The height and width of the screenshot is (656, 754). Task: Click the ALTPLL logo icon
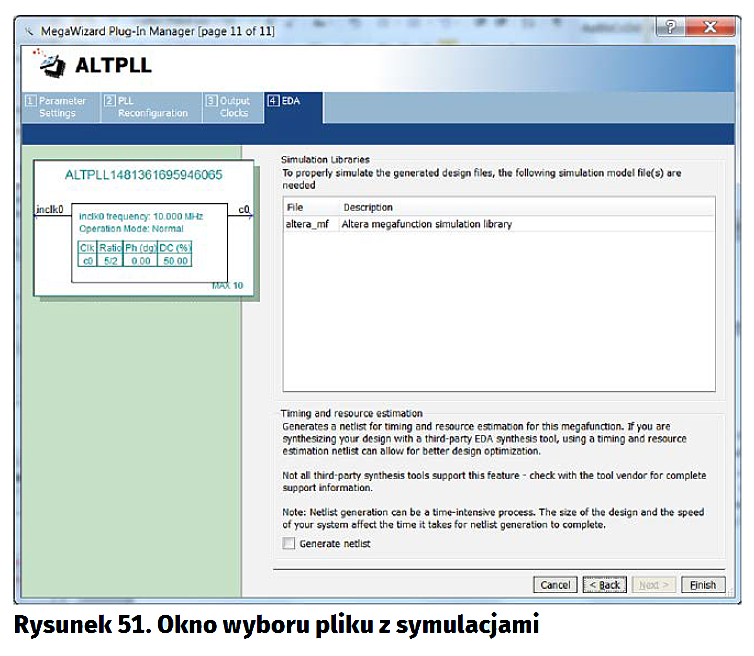[x=50, y=65]
